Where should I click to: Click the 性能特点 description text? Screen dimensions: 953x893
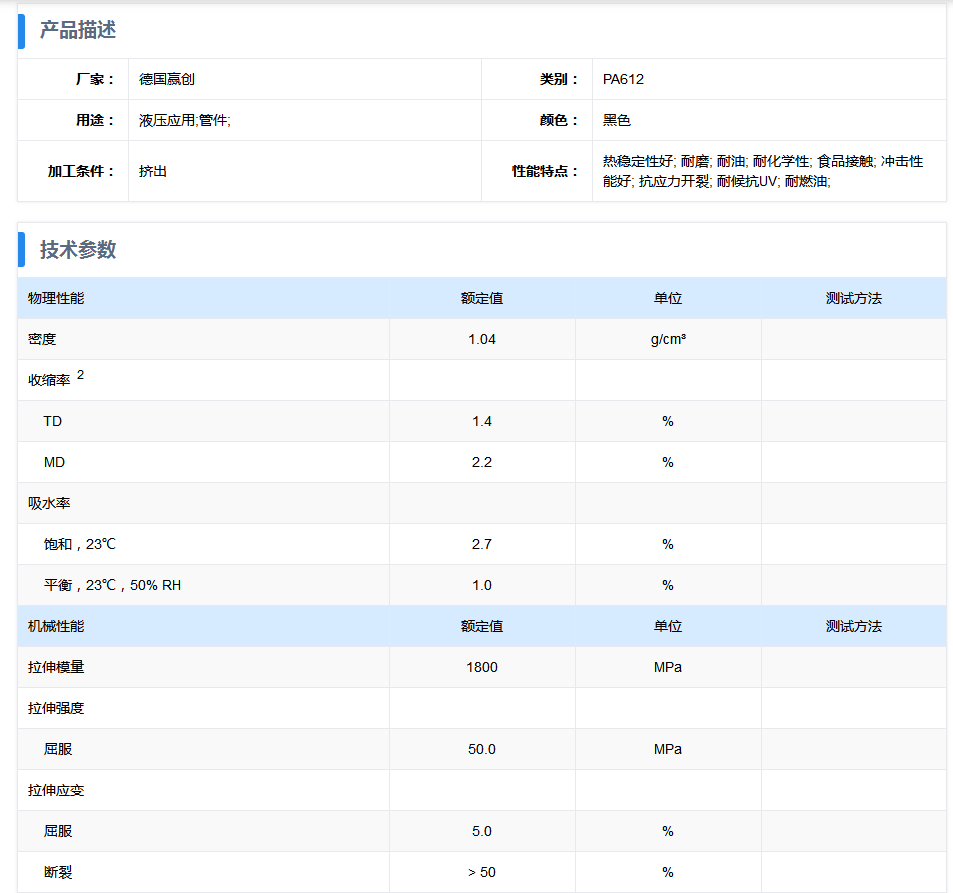tap(762, 171)
